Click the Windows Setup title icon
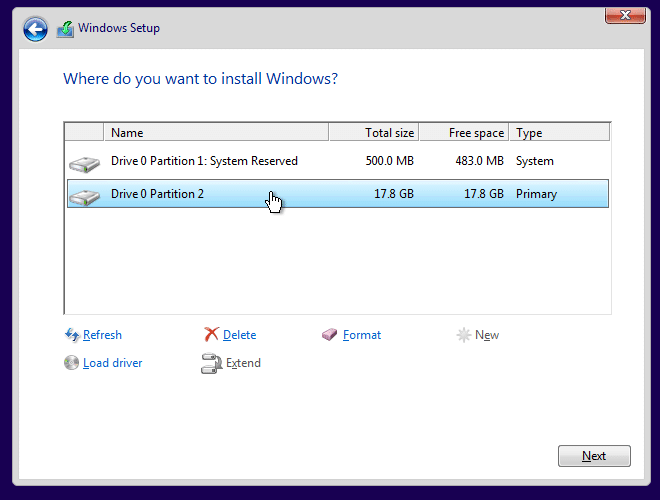 point(65,29)
